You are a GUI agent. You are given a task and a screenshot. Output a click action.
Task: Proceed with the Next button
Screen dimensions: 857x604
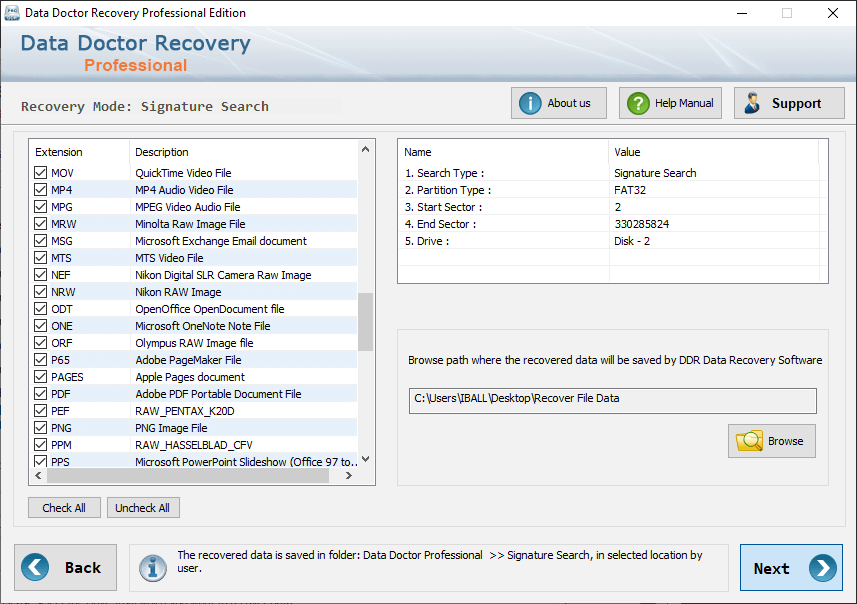click(x=791, y=567)
